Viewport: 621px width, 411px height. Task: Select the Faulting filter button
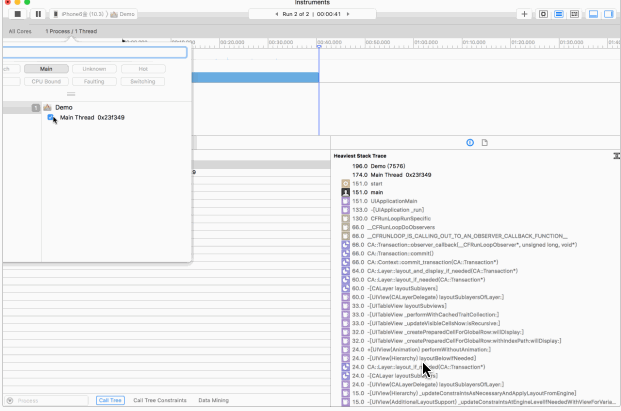pos(94,82)
